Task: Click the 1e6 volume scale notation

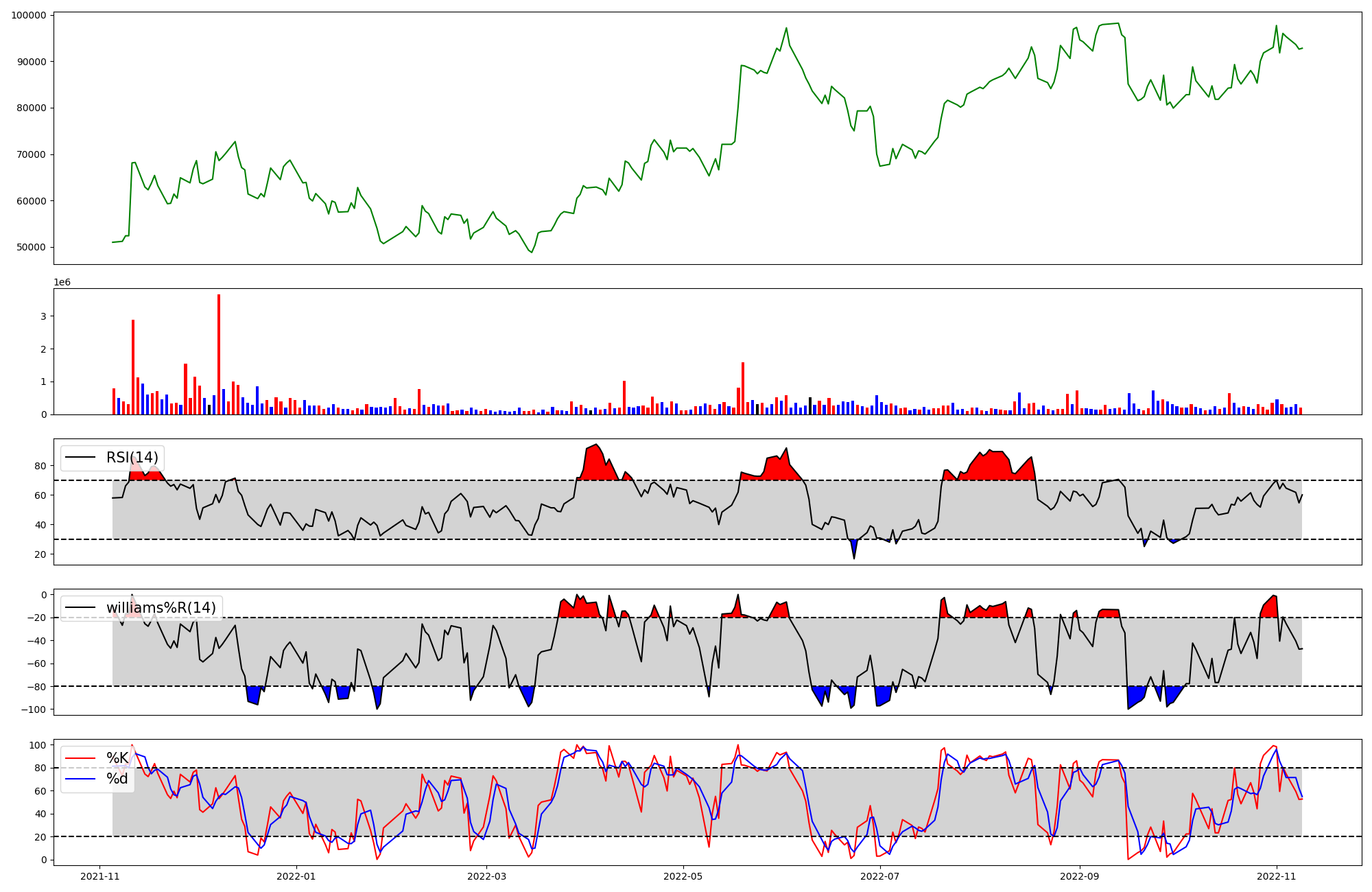Action: pyautogui.click(x=62, y=283)
